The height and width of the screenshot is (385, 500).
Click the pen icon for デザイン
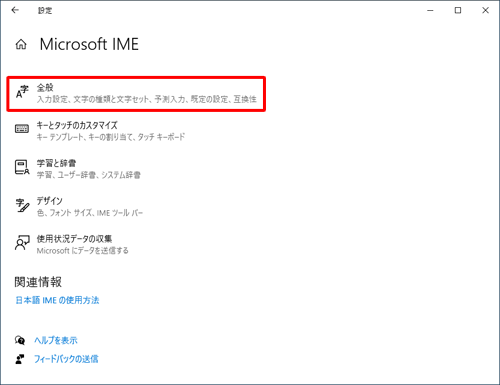22,205
